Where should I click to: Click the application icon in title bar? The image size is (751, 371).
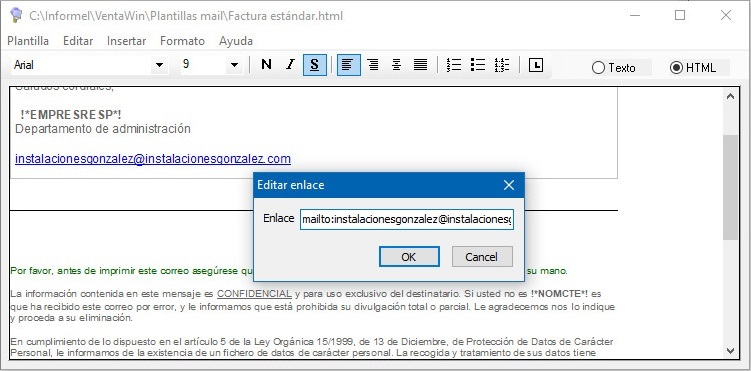coord(16,15)
